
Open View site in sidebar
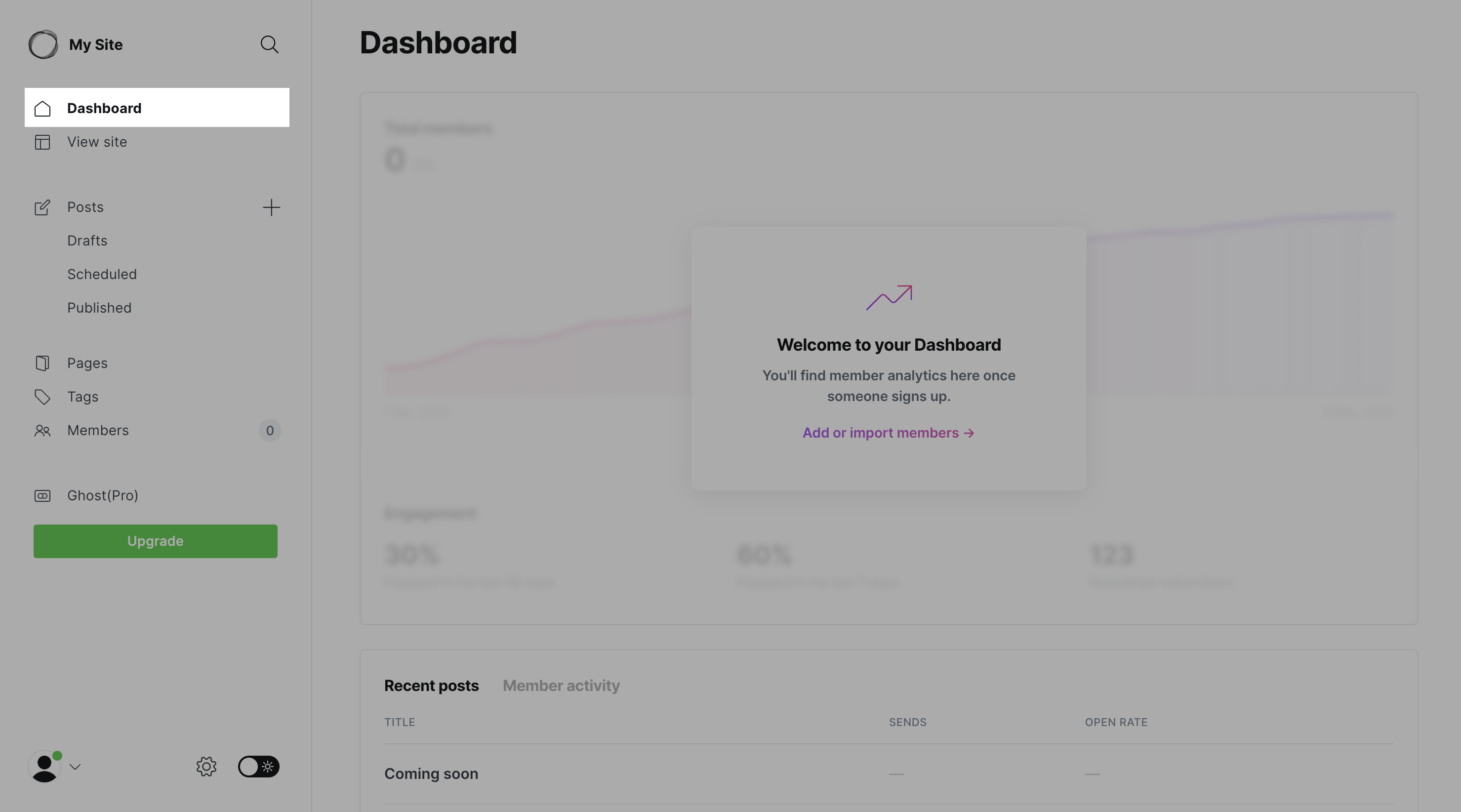(x=97, y=142)
